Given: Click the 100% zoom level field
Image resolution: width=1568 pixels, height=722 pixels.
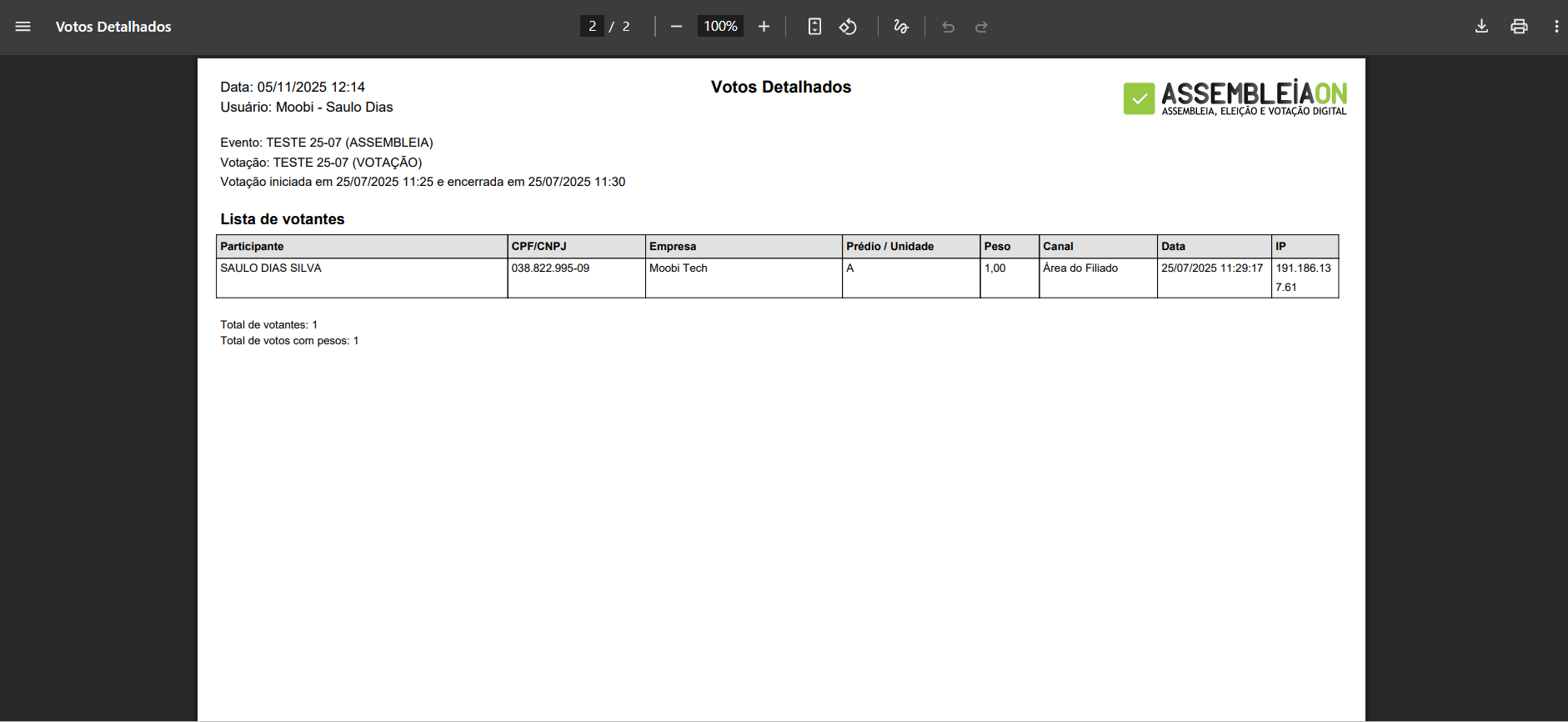Looking at the screenshot, I should point(720,27).
